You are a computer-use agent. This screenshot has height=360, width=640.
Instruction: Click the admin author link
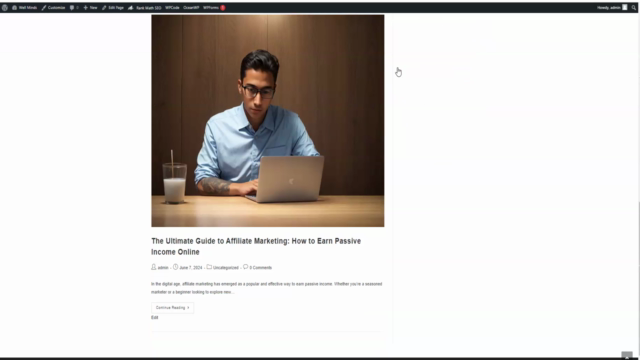163,268
